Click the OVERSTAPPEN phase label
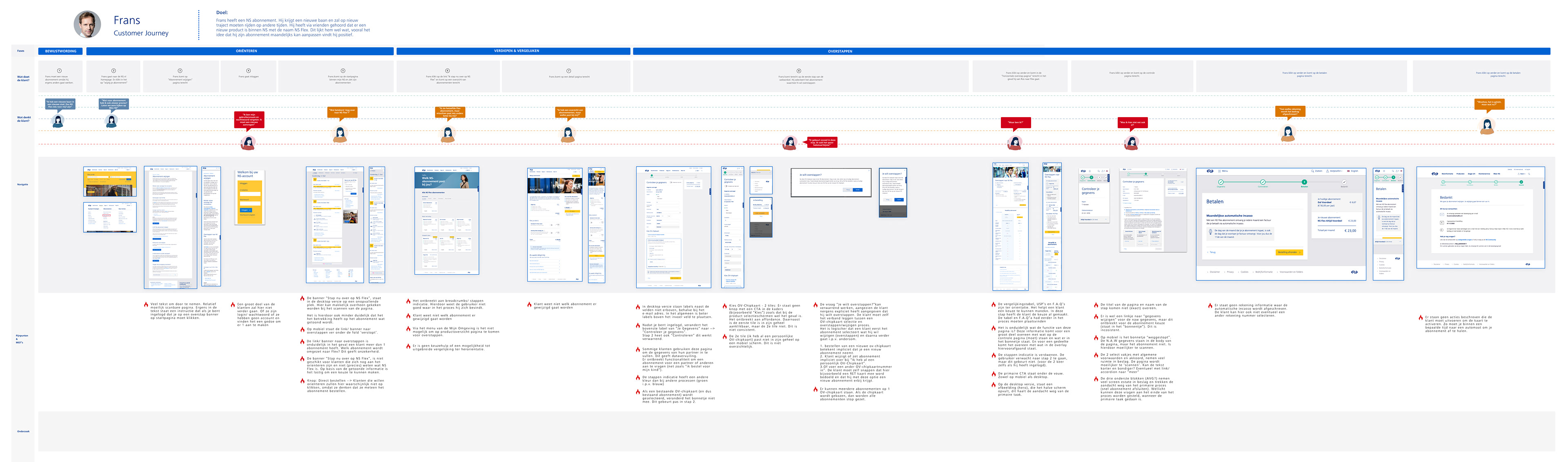Image resolution: width=1568 pixels, height=462 pixels. (840, 51)
